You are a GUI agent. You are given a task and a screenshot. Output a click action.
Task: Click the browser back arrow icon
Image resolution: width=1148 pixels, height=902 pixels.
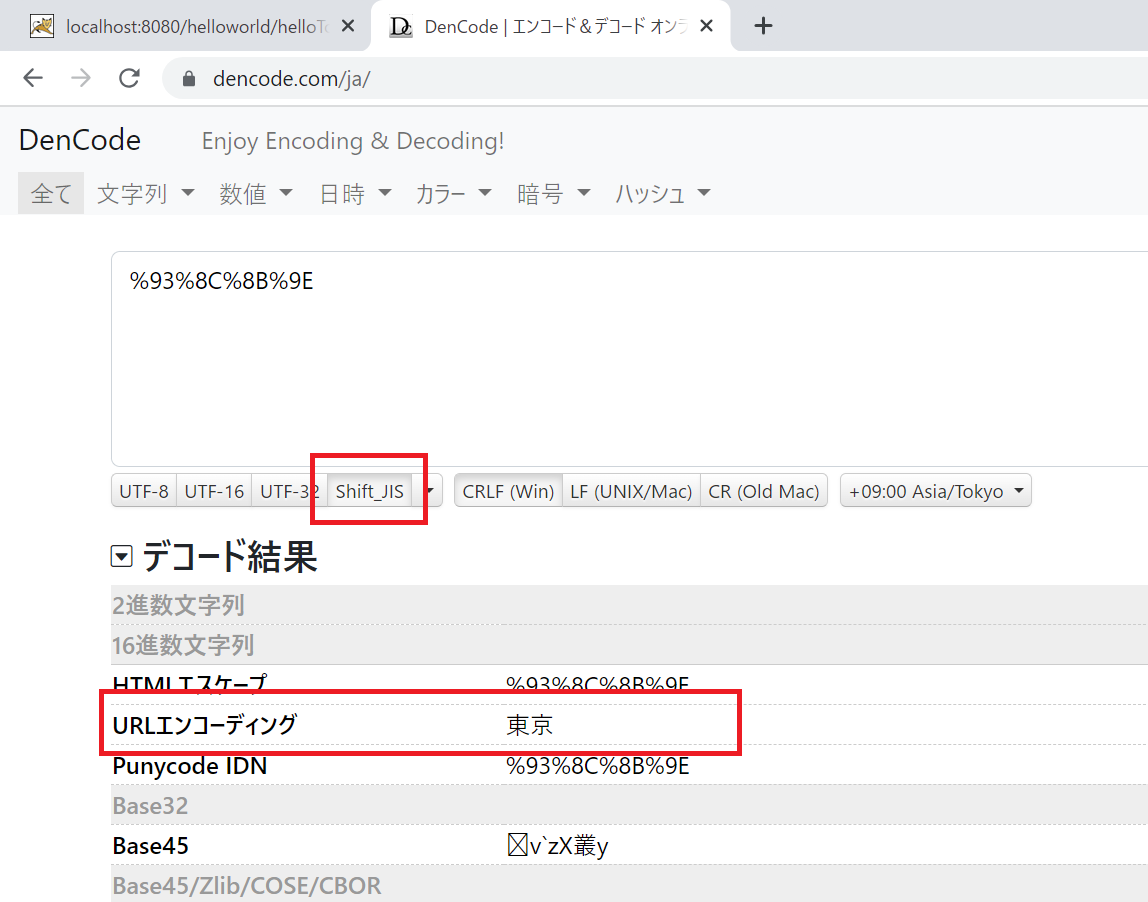coord(31,78)
